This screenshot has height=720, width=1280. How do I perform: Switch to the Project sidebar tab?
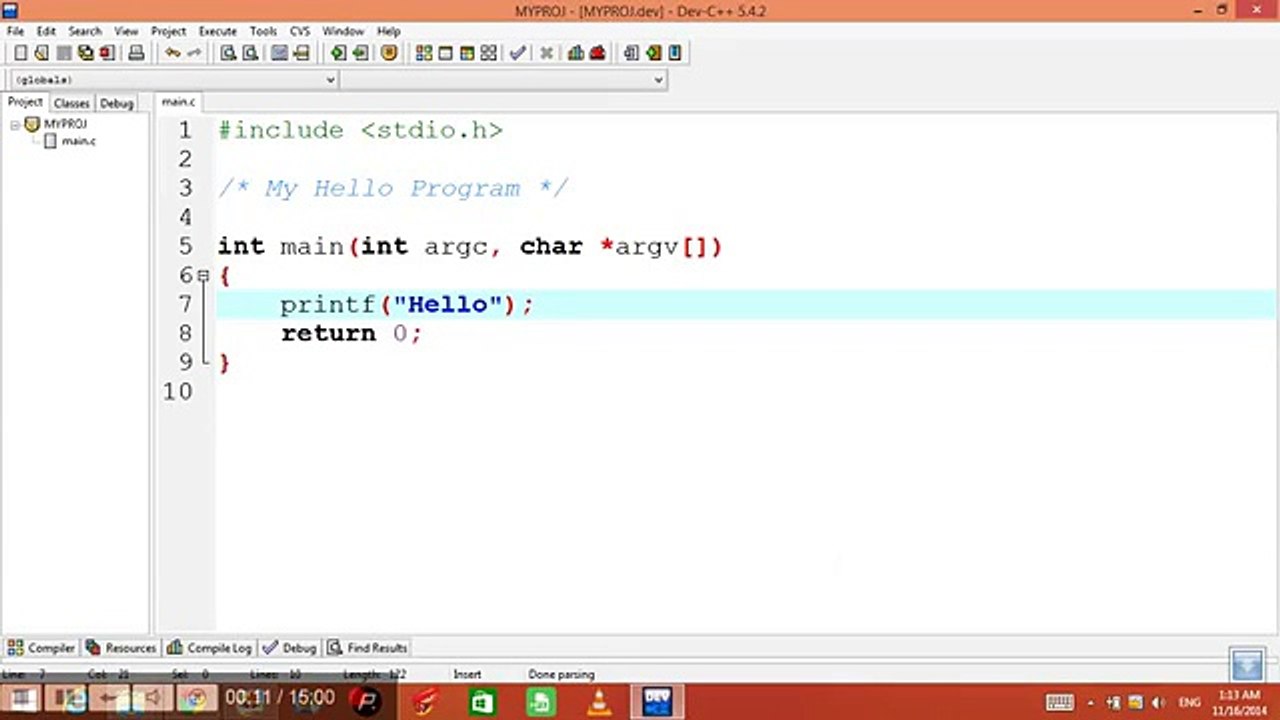25,102
